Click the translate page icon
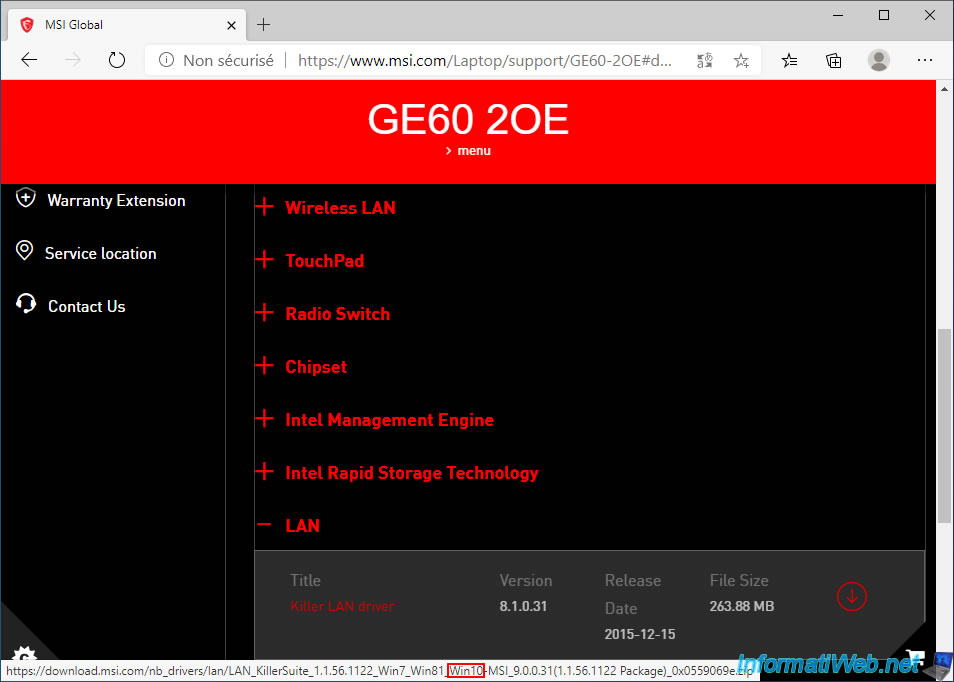 (x=705, y=60)
